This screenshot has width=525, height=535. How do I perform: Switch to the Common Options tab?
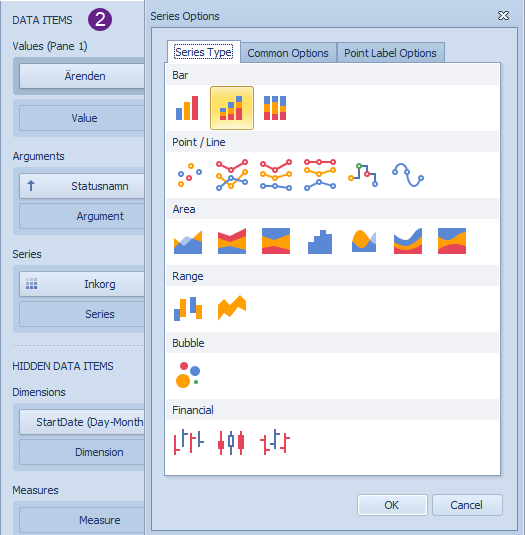(288, 53)
